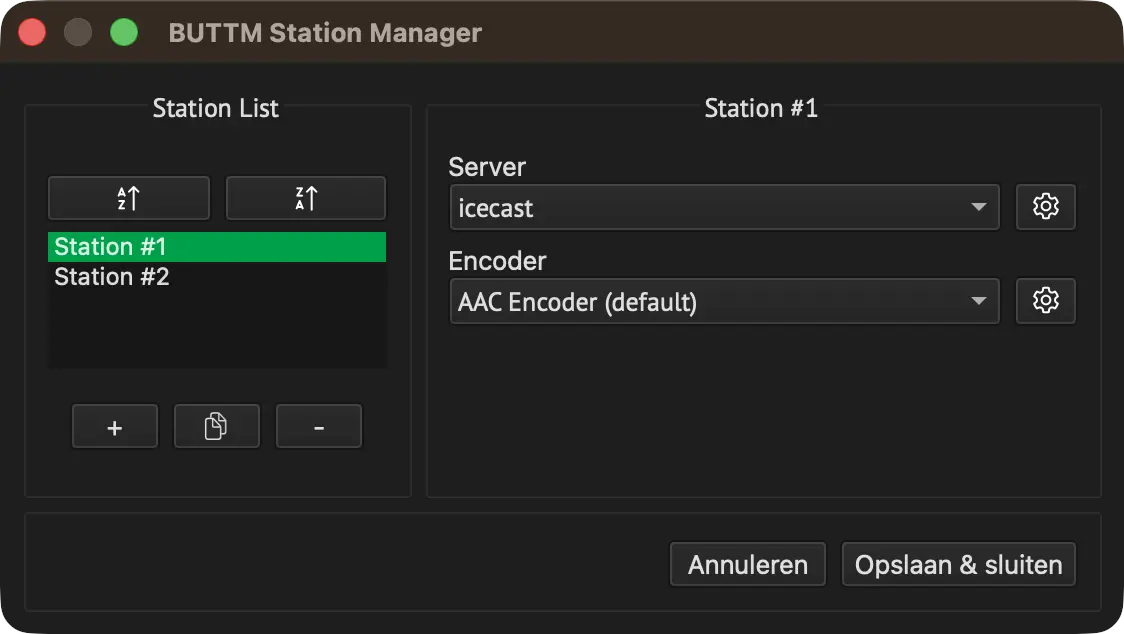1124x634 pixels.
Task: Add a new station with plus button
Action: 115,427
